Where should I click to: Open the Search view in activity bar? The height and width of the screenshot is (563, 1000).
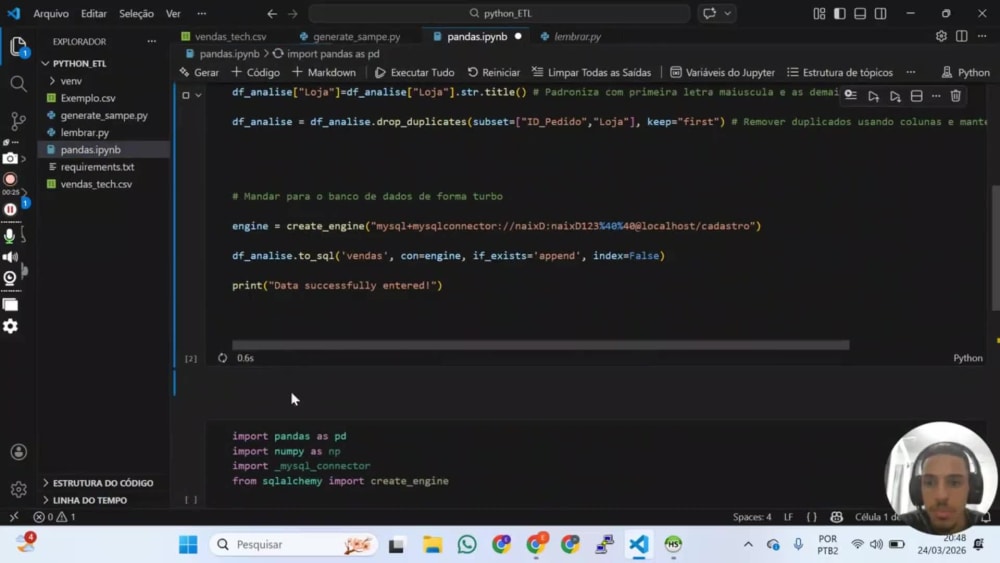(x=18, y=84)
